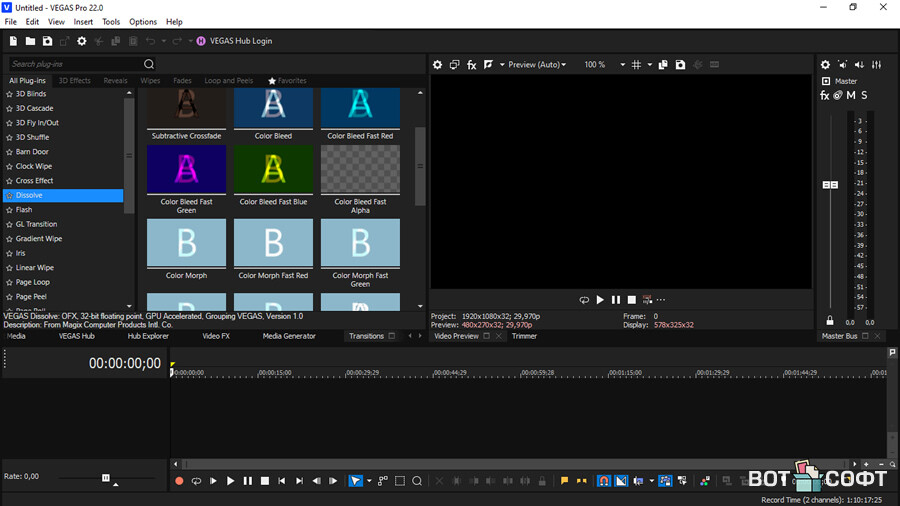900x506 pixels.
Task: Click VEGAS Hub Login
Action: [234, 41]
